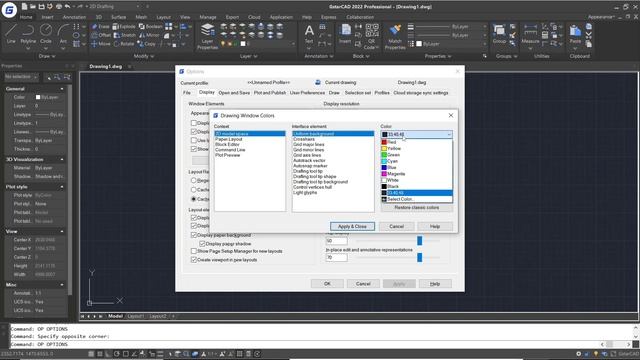This screenshot has width=640, height=360.
Task: Toggle Display paper shadow checkbox
Action: coord(202,244)
